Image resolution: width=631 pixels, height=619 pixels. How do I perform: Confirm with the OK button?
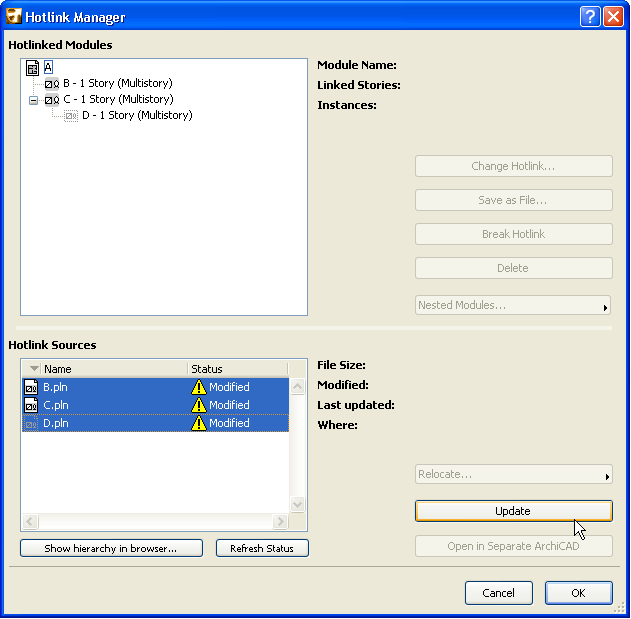tap(579, 594)
